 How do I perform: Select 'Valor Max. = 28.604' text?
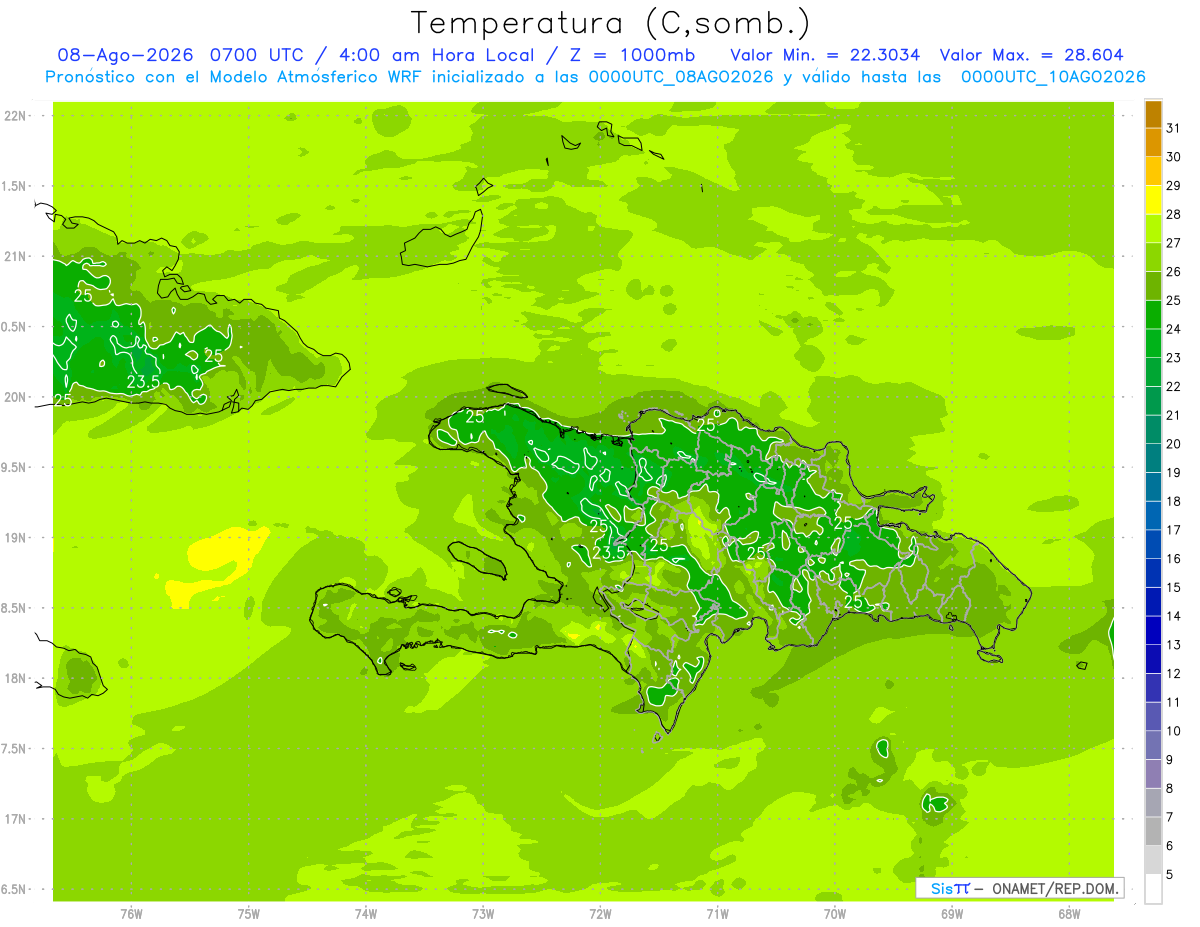(1032, 55)
